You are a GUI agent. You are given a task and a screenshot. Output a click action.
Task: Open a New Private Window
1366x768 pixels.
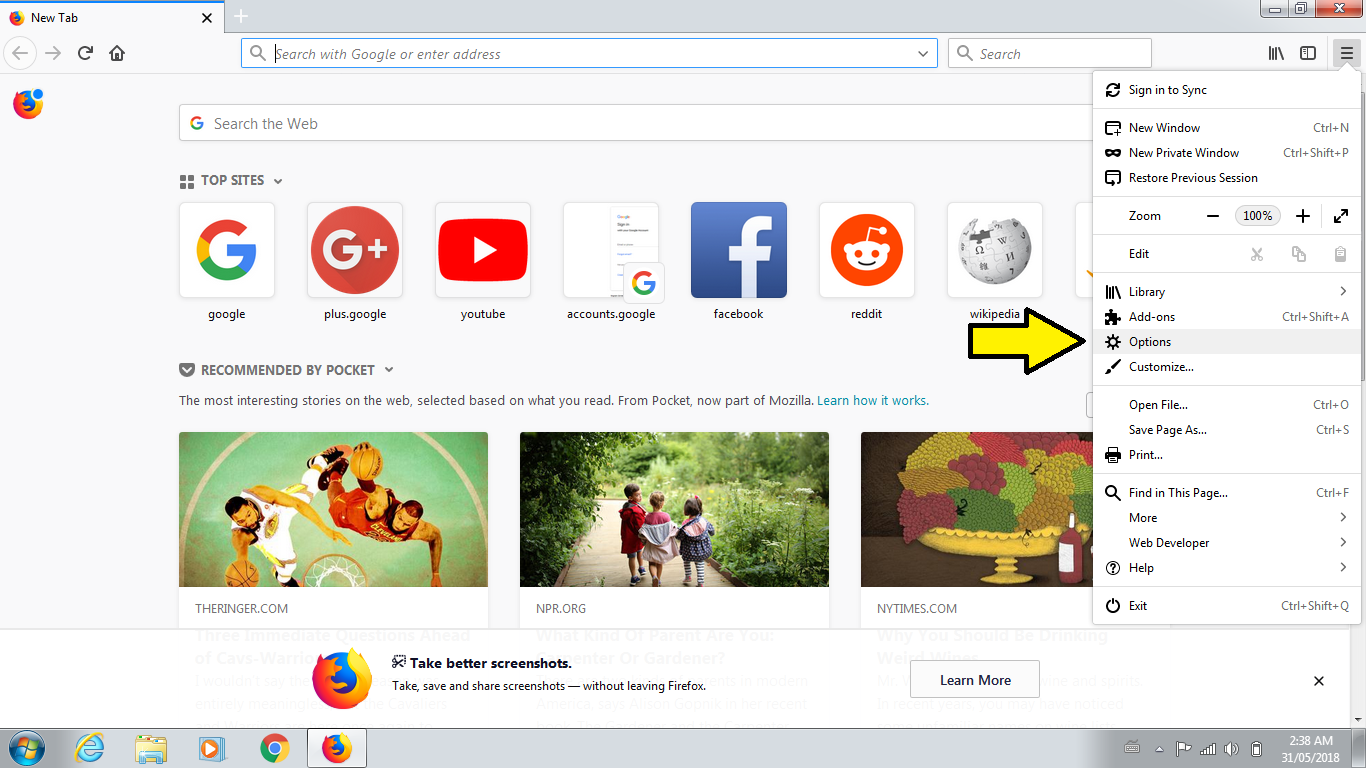(x=1227, y=153)
